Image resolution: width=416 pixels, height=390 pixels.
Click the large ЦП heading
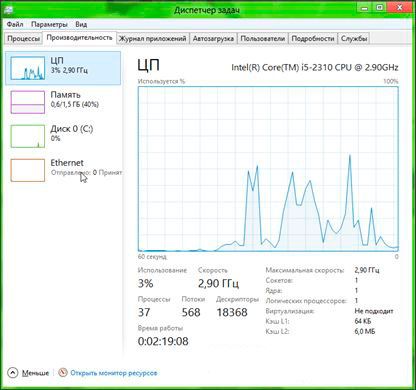148,65
